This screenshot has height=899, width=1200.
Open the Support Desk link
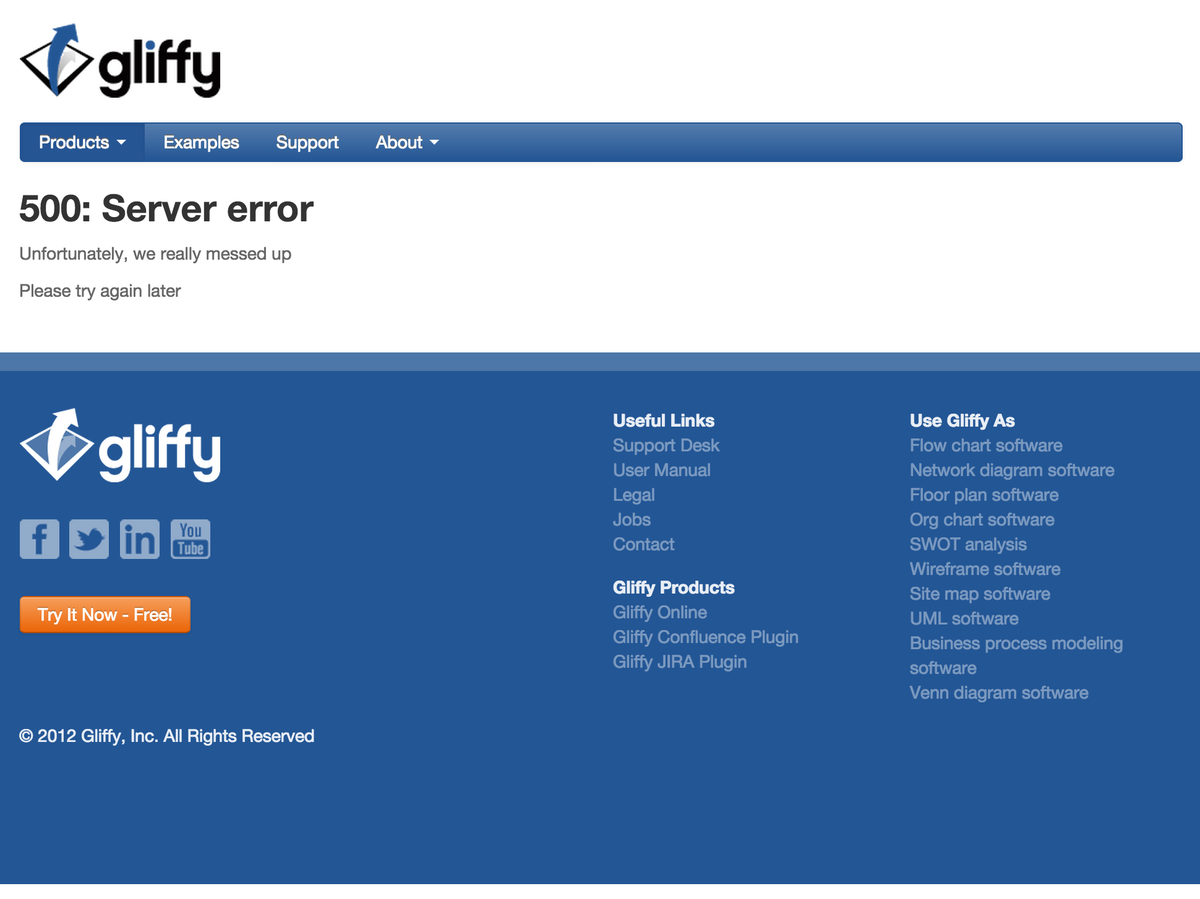[x=666, y=445]
